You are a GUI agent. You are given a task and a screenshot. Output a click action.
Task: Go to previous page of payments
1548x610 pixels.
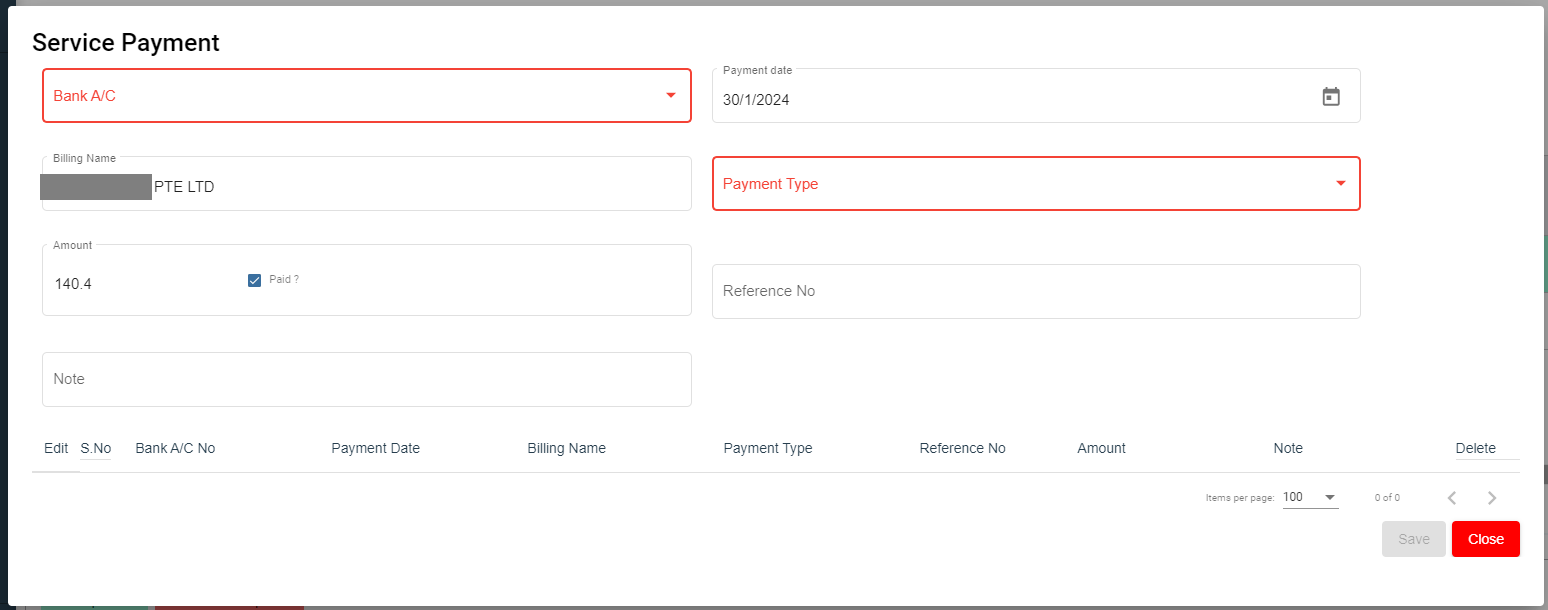(x=1452, y=498)
